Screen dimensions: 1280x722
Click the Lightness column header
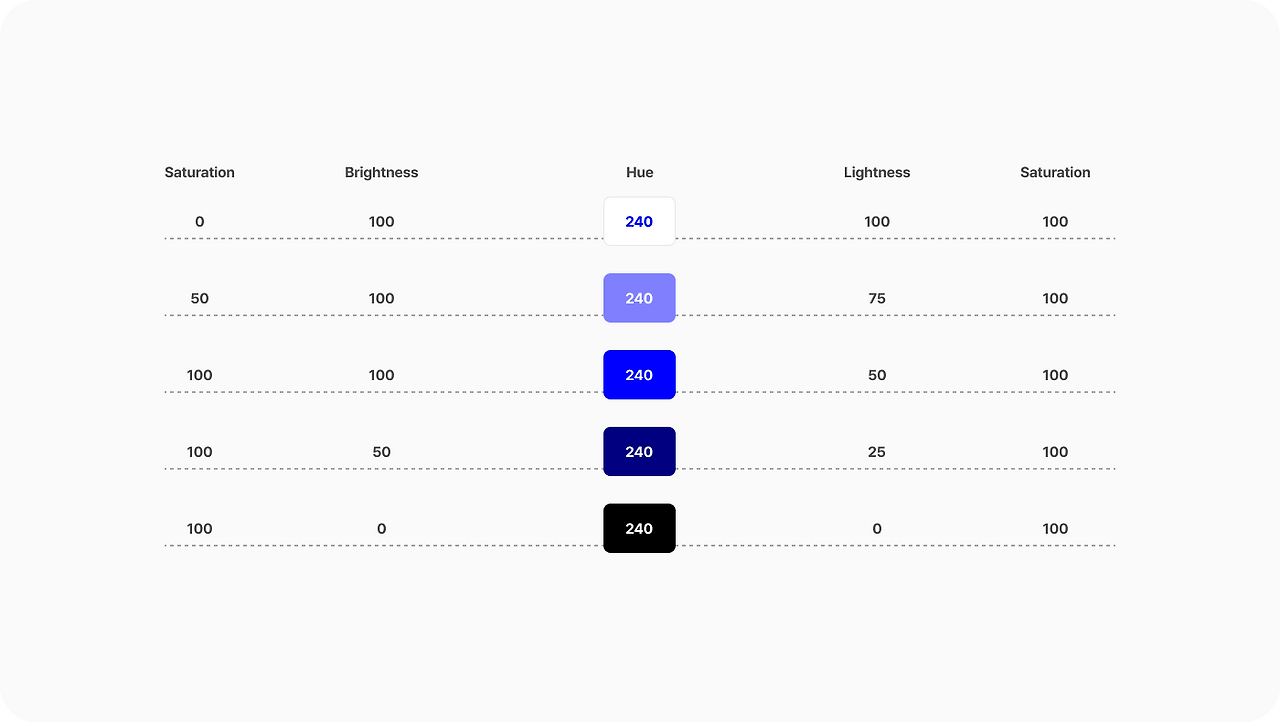(877, 172)
